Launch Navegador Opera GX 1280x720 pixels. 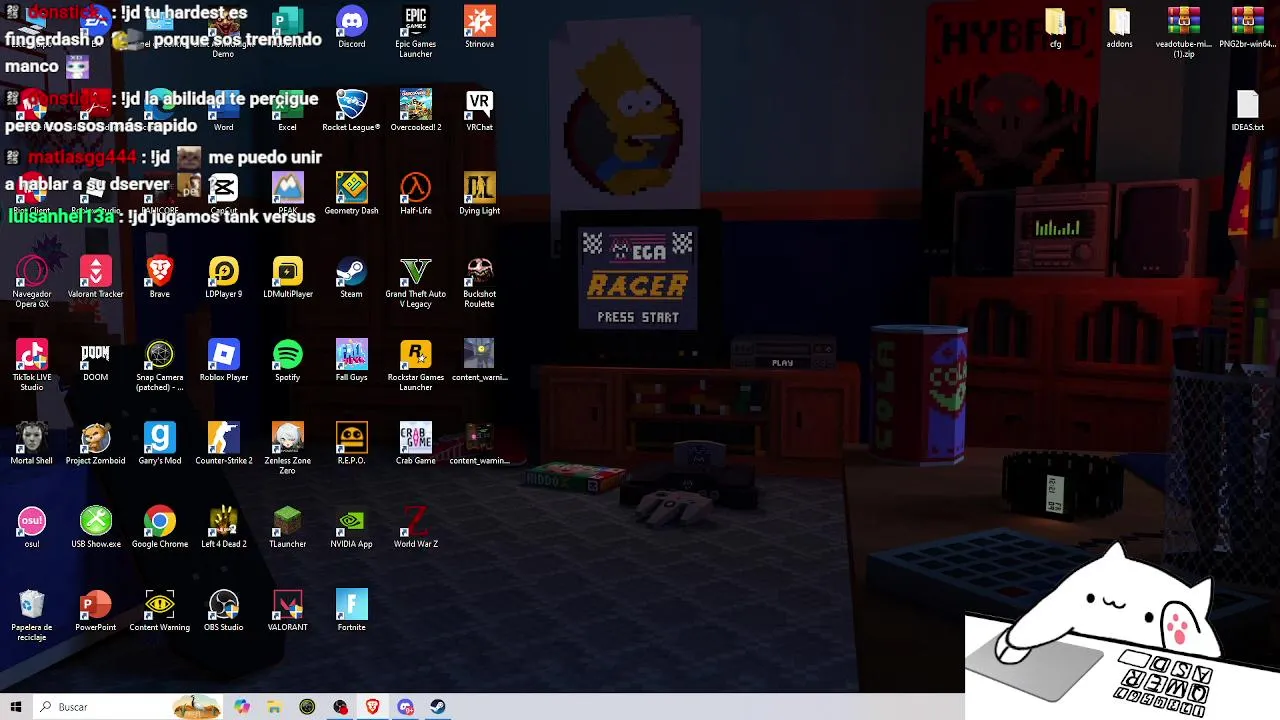[x=32, y=282]
